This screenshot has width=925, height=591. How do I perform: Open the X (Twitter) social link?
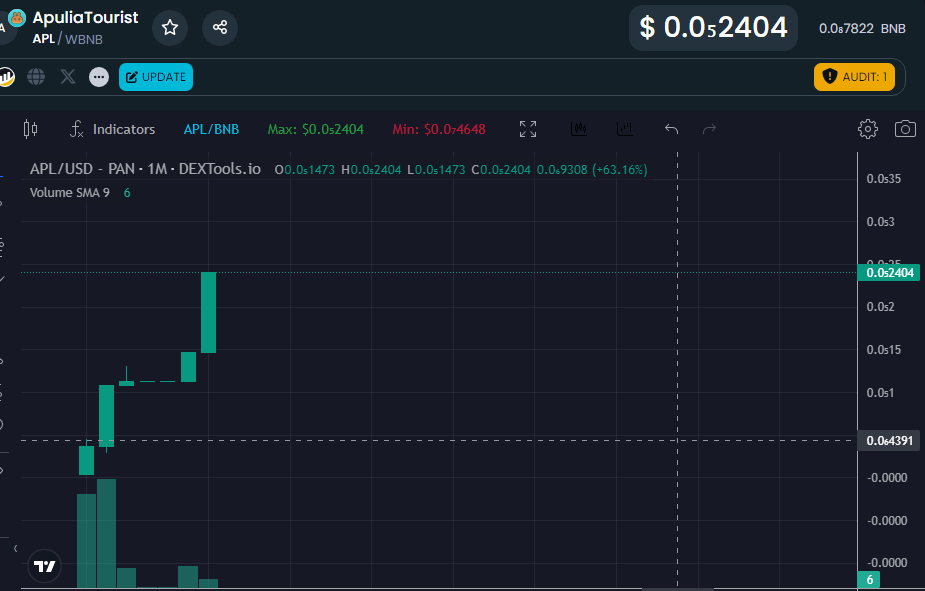click(68, 77)
